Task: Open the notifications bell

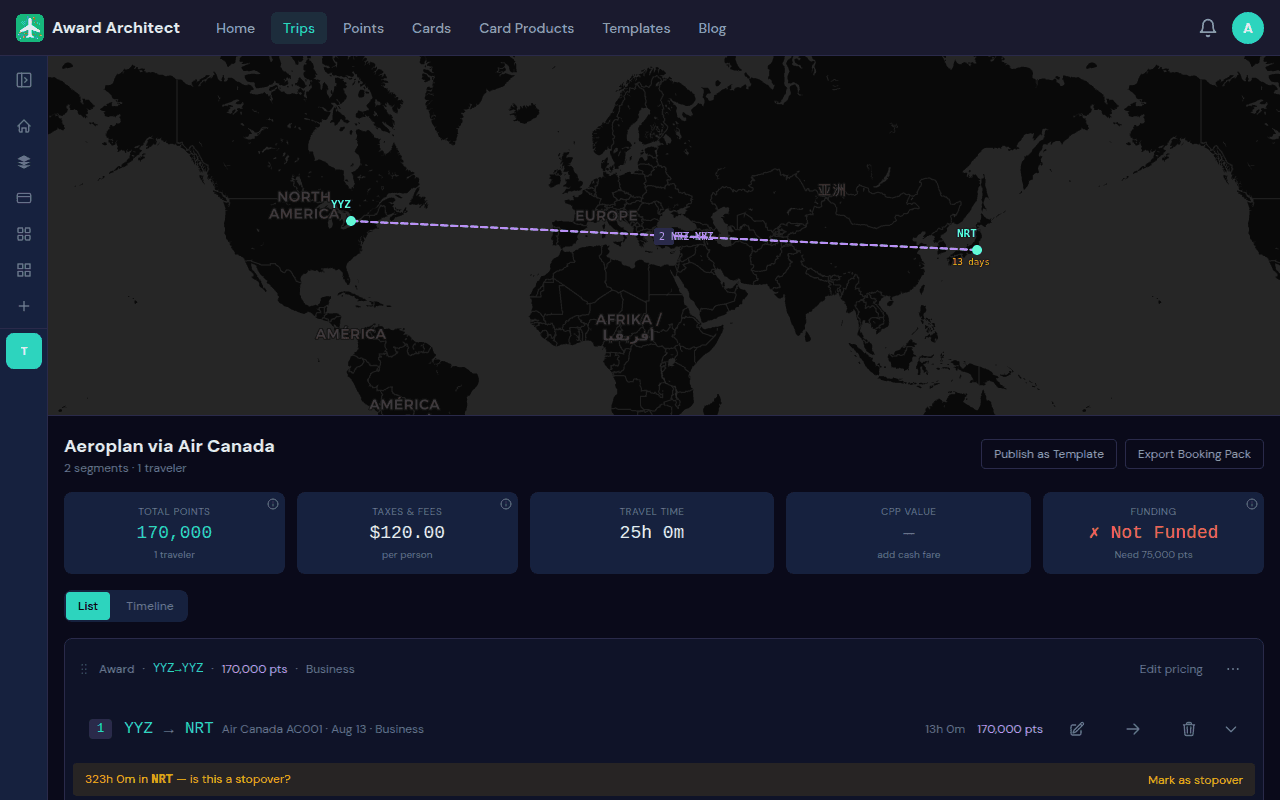Action: click(1208, 28)
